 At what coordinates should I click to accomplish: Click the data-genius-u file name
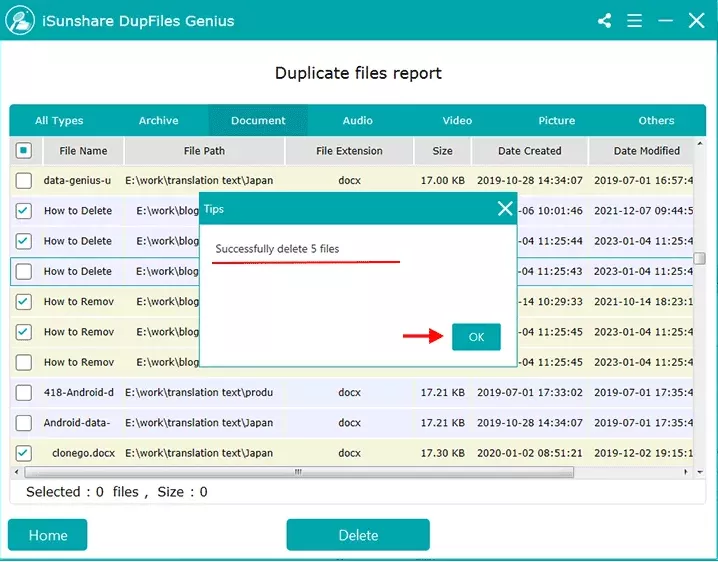77,180
